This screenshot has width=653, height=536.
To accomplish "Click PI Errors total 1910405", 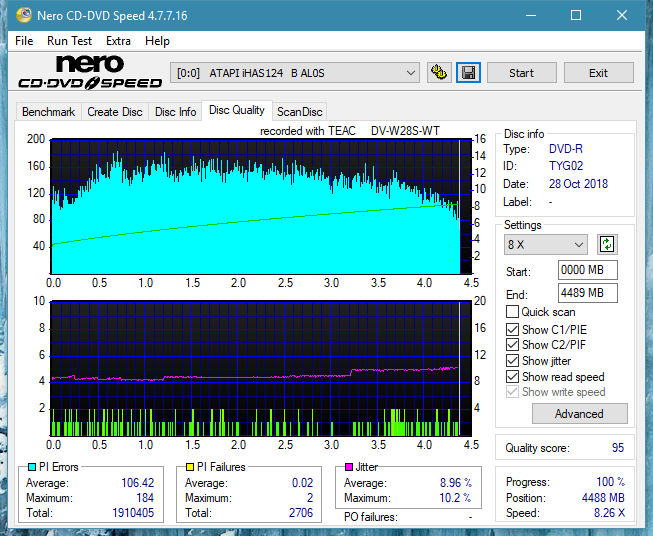I will pyautogui.click(x=133, y=513).
